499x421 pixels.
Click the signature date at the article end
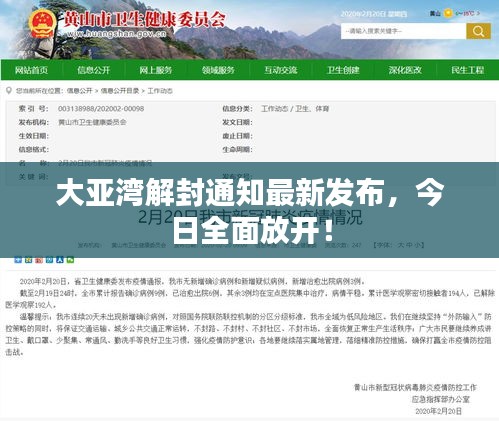438,411
